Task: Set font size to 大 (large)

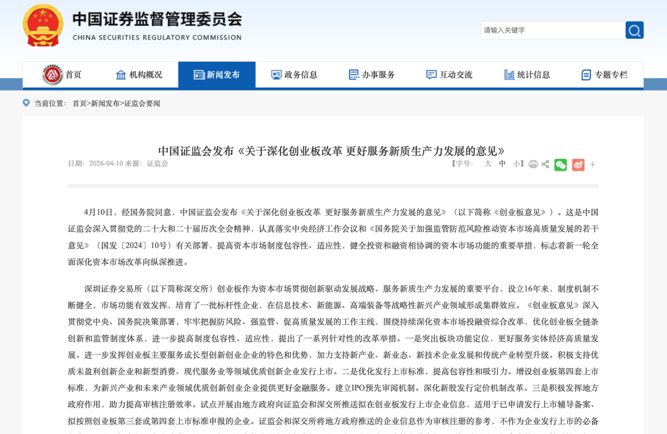Action: (488, 164)
